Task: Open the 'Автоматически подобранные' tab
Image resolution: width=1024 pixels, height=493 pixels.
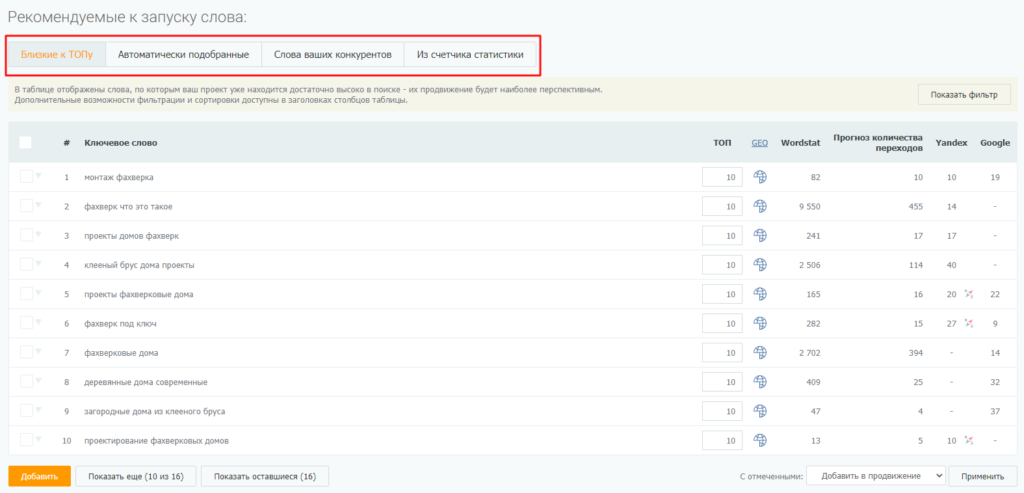Action: (x=183, y=53)
